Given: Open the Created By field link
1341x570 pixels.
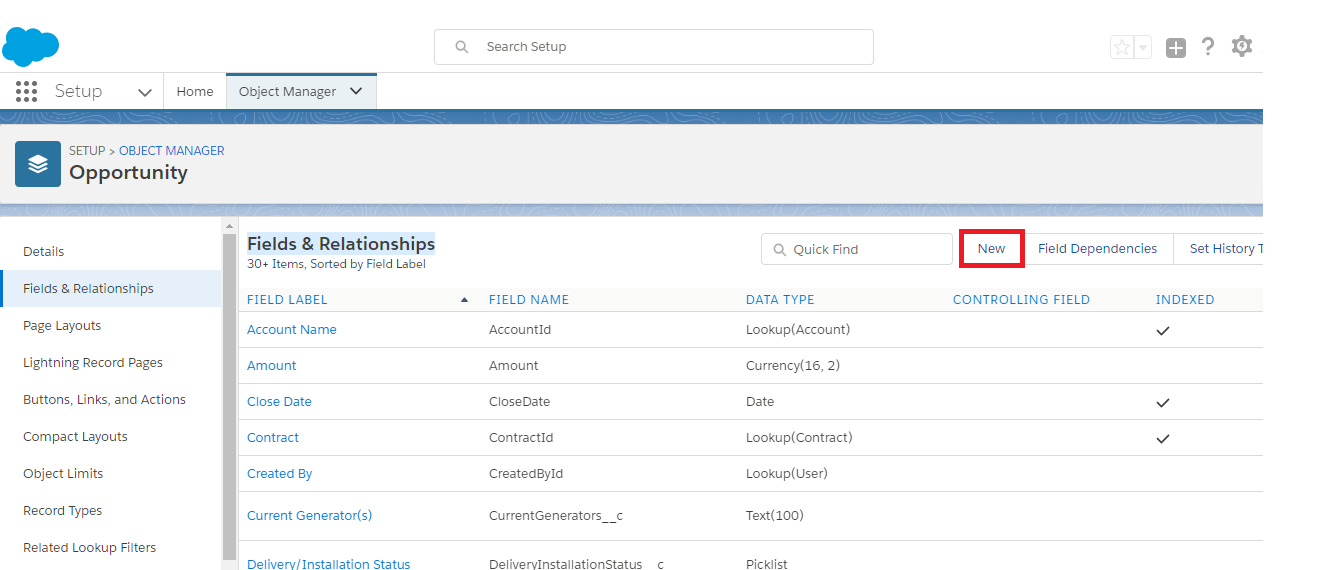Looking at the screenshot, I should [279, 474].
